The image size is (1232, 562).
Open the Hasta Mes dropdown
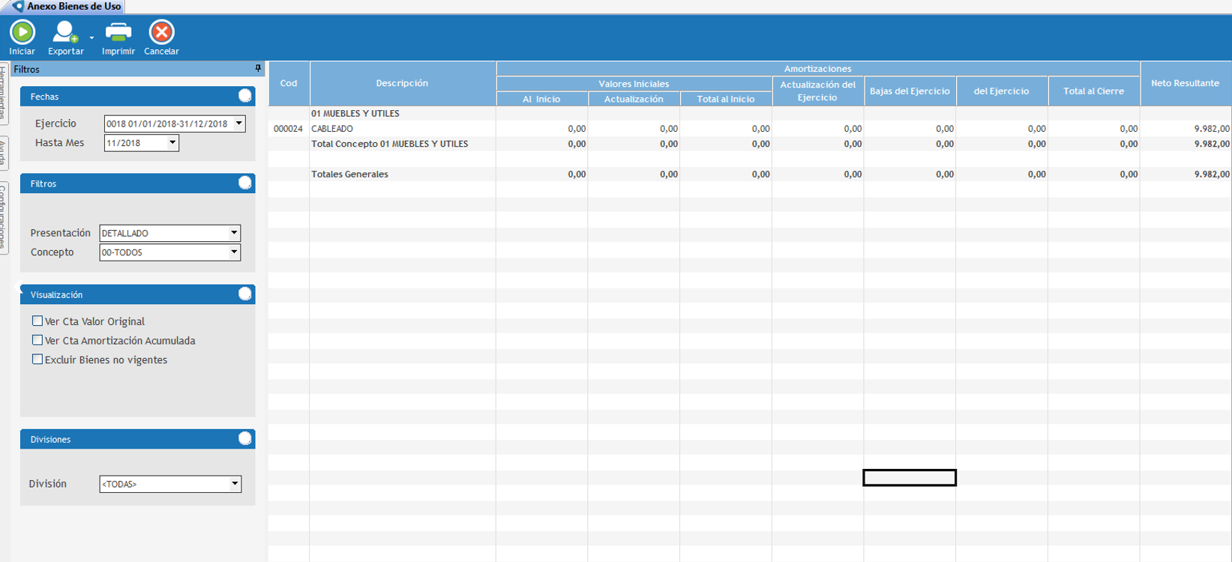point(172,143)
